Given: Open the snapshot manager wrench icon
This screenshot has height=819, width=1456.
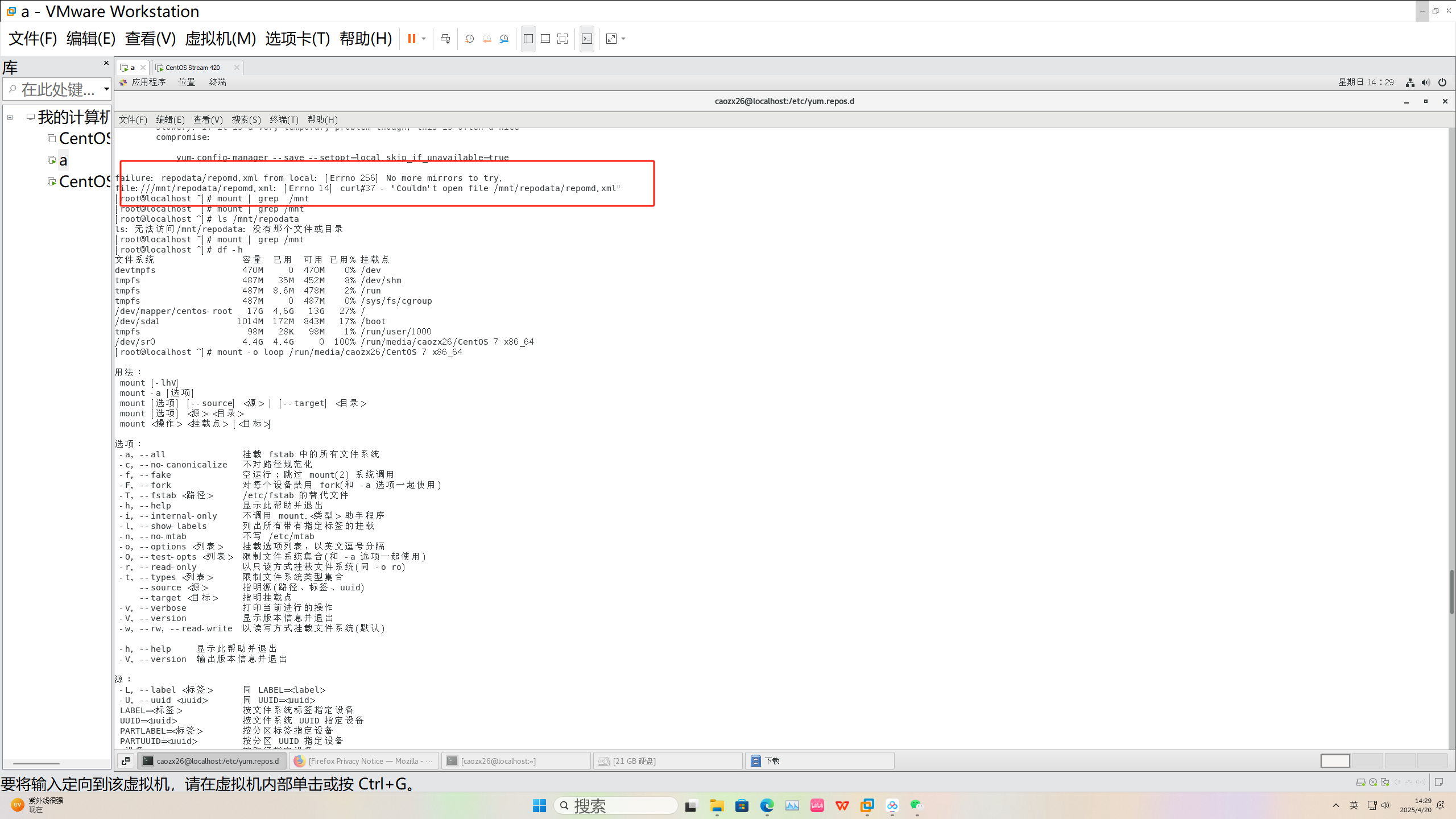Looking at the screenshot, I should tap(504, 39).
